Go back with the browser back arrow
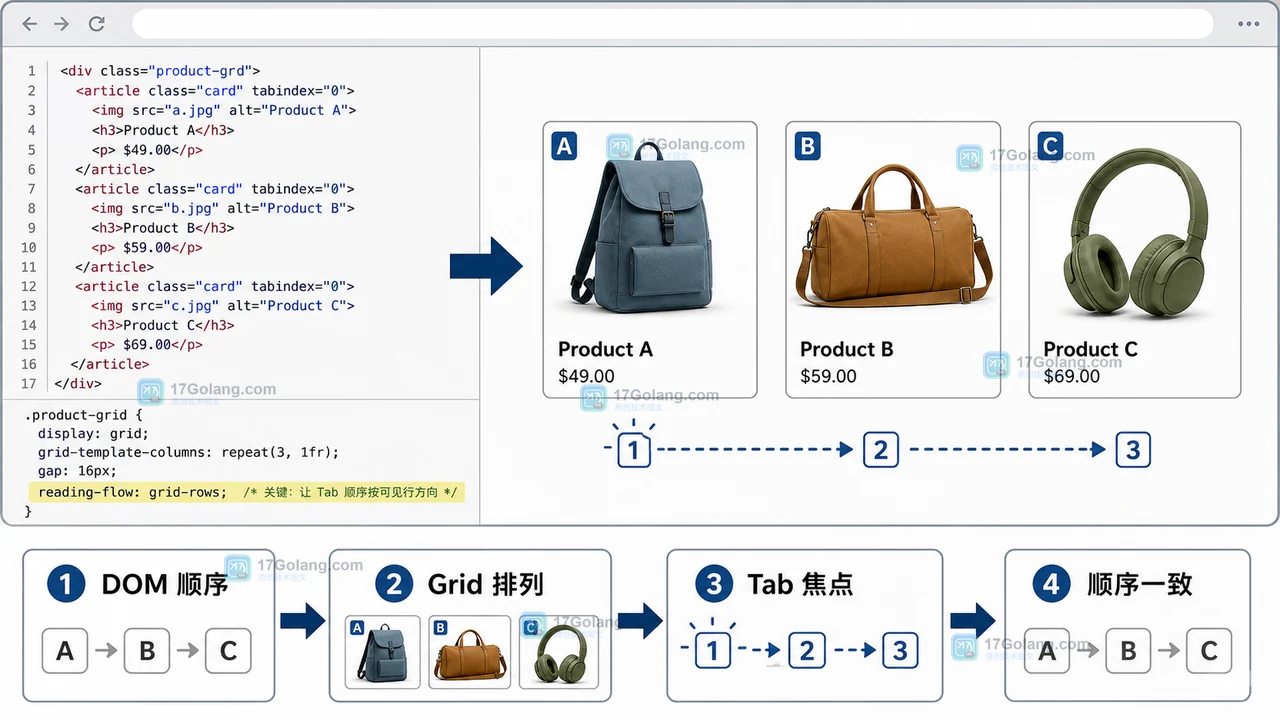This screenshot has width=1280, height=720. [x=30, y=24]
